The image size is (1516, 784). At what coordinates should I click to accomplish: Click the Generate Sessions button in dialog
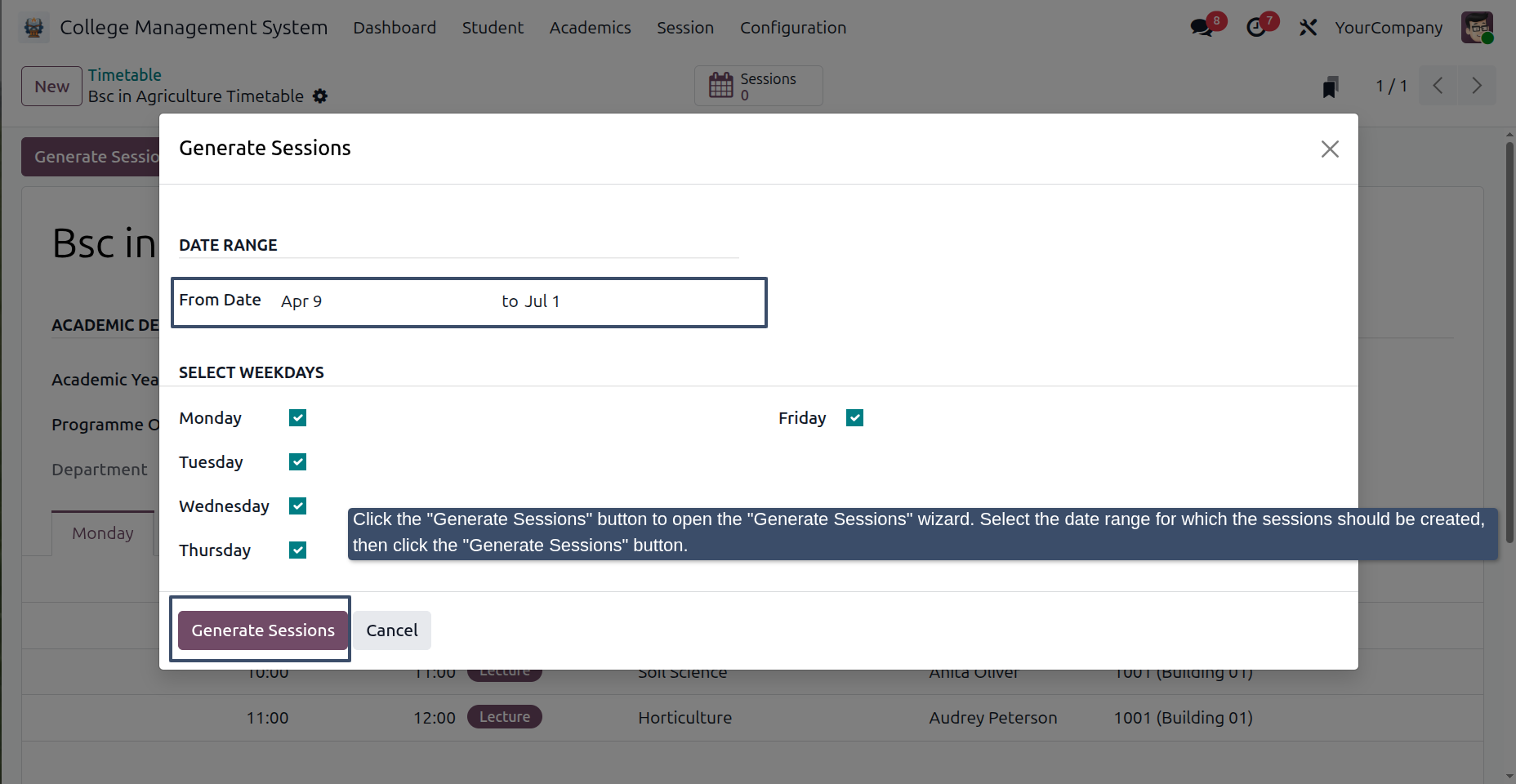pos(263,630)
